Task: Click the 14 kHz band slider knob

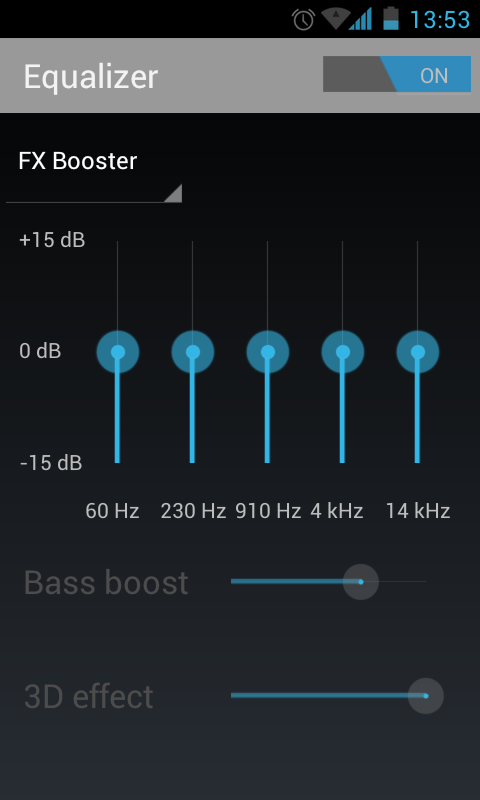Action: (x=418, y=352)
